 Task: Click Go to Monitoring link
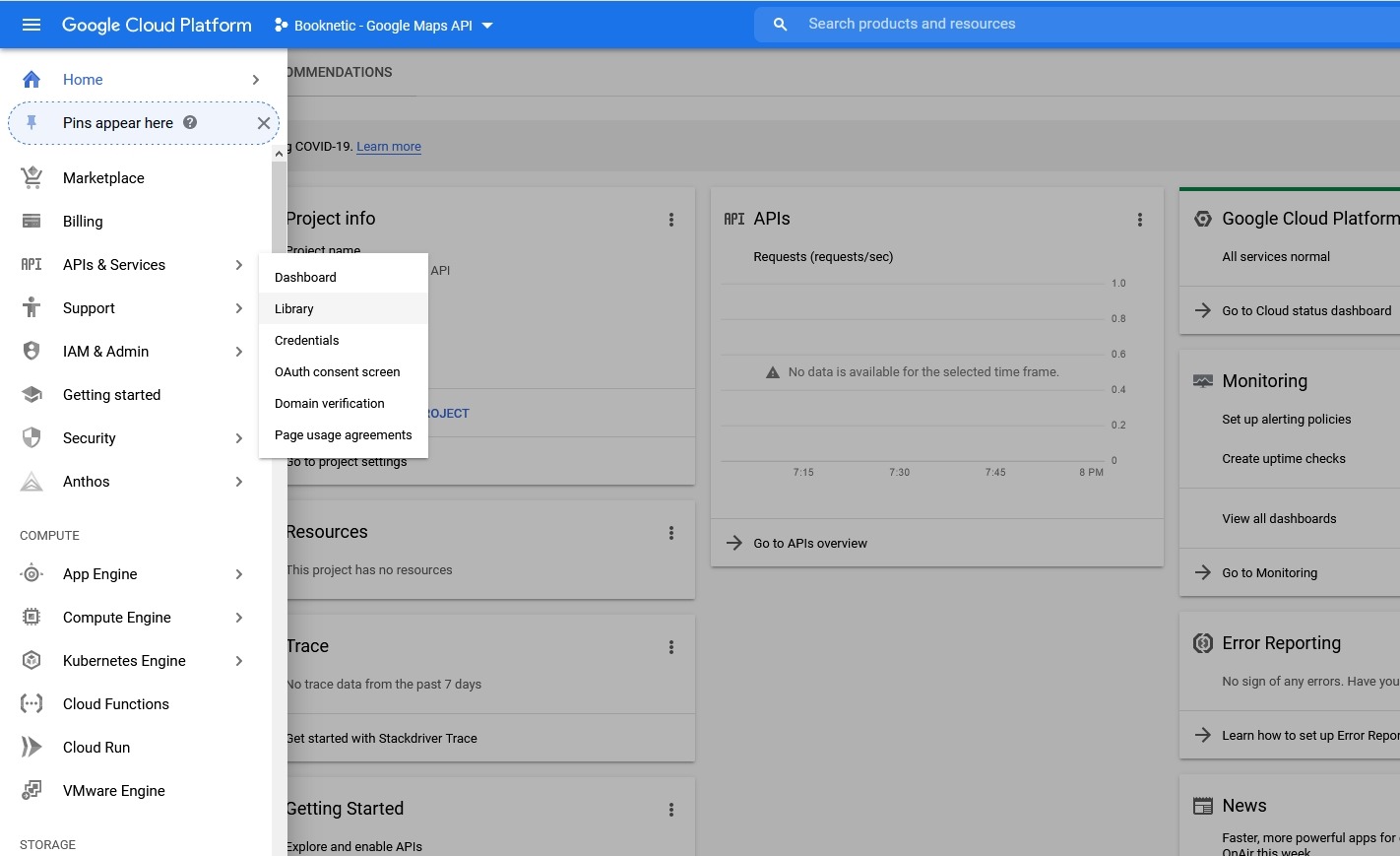pyautogui.click(x=1269, y=572)
